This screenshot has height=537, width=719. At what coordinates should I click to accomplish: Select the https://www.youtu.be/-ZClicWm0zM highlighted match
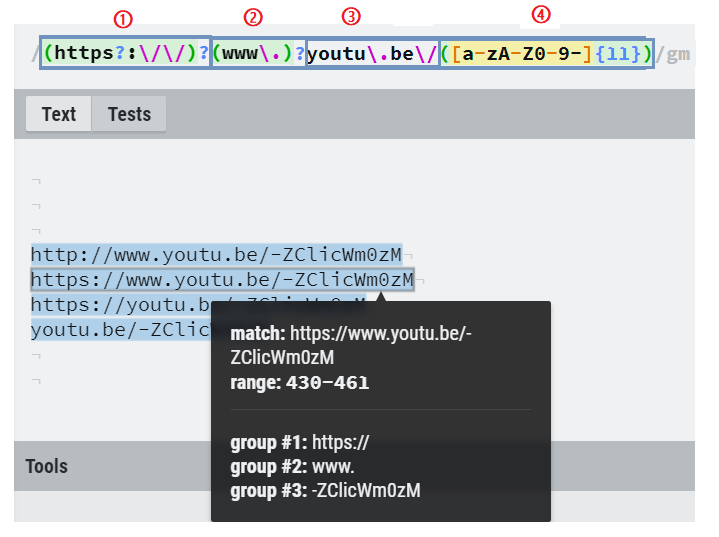(222, 280)
